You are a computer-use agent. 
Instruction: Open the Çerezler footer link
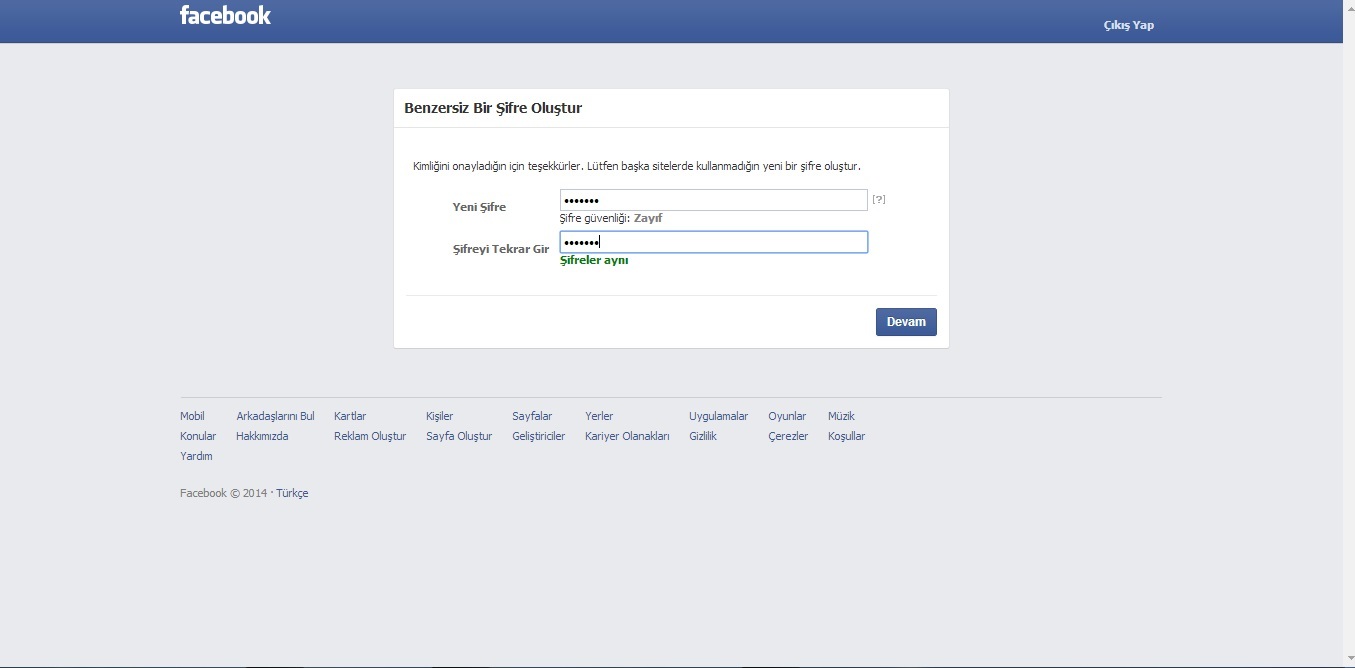(x=788, y=436)
